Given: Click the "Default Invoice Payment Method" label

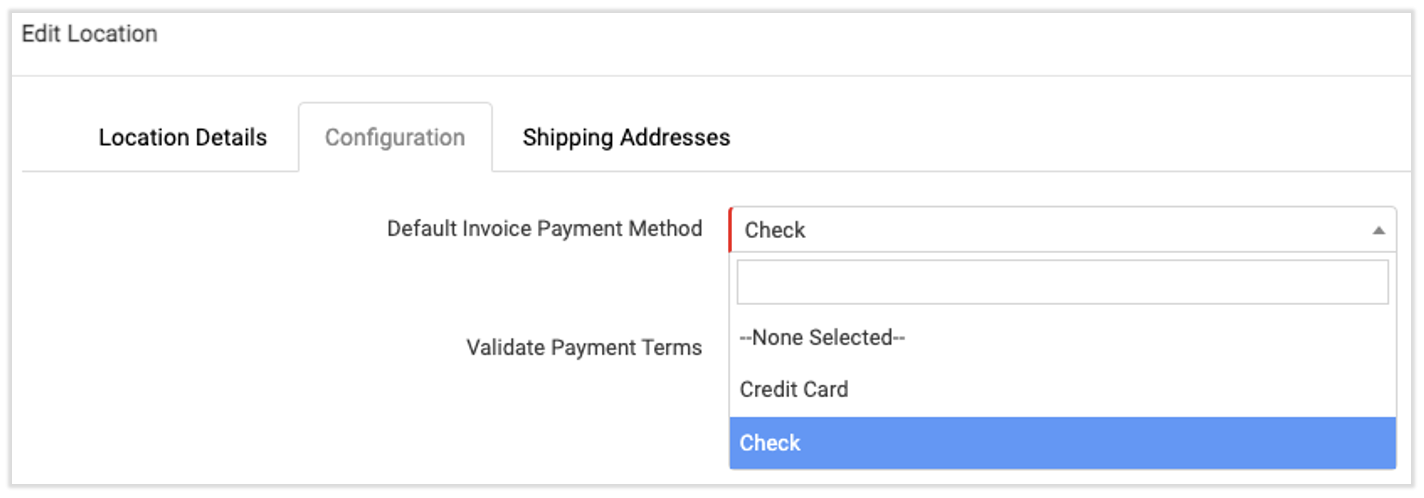Looking at the screenshot, I should coord(544,229).
